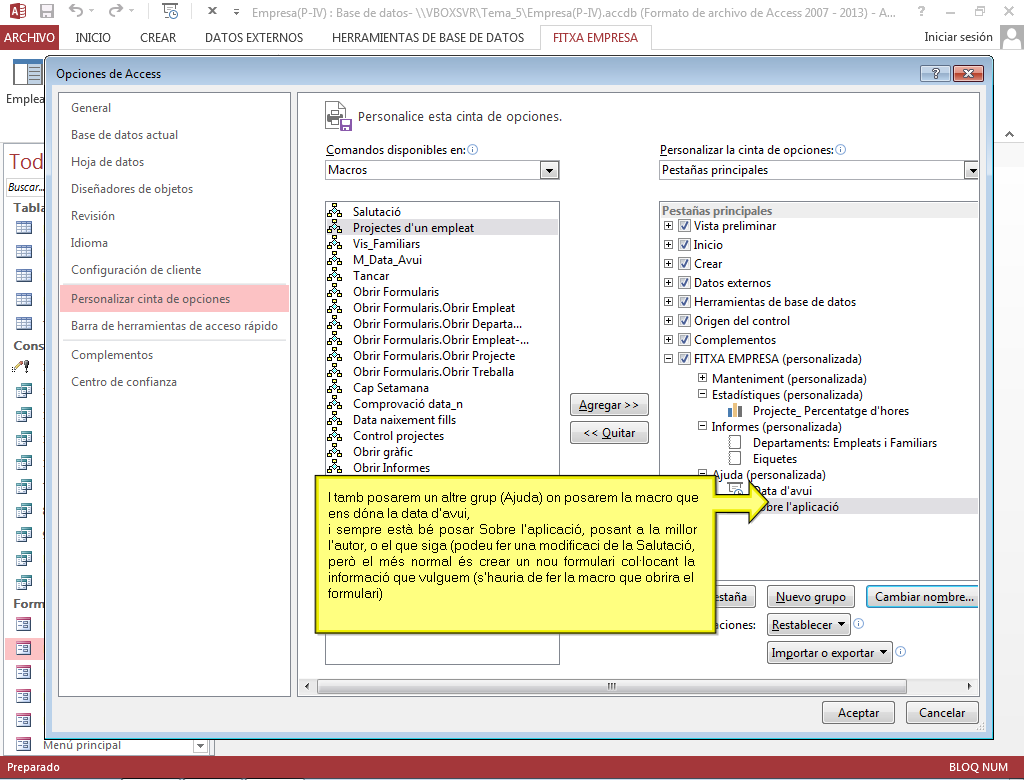Open the Restablecer dropdown button
This screenshot has height=780, width=1024.
point(808,625)
